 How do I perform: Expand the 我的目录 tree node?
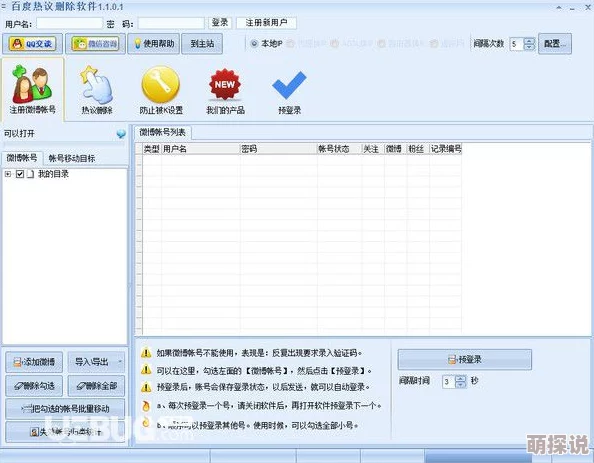(8, 174)
